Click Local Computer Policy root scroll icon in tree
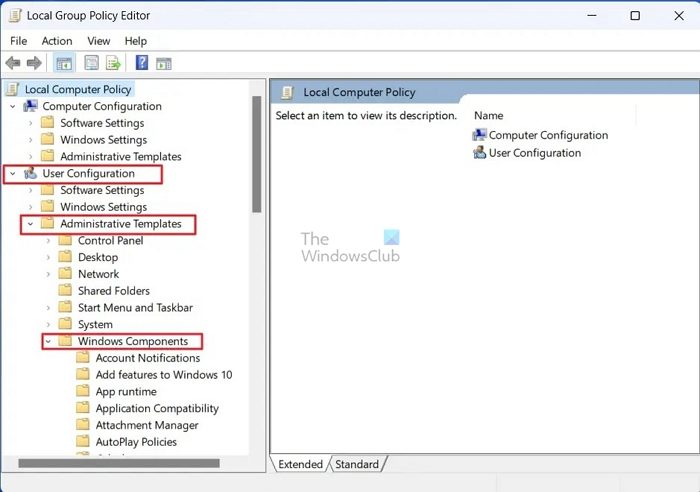This screenshot has height=492, width=700. pyautogui.click(x=13, y=89)
